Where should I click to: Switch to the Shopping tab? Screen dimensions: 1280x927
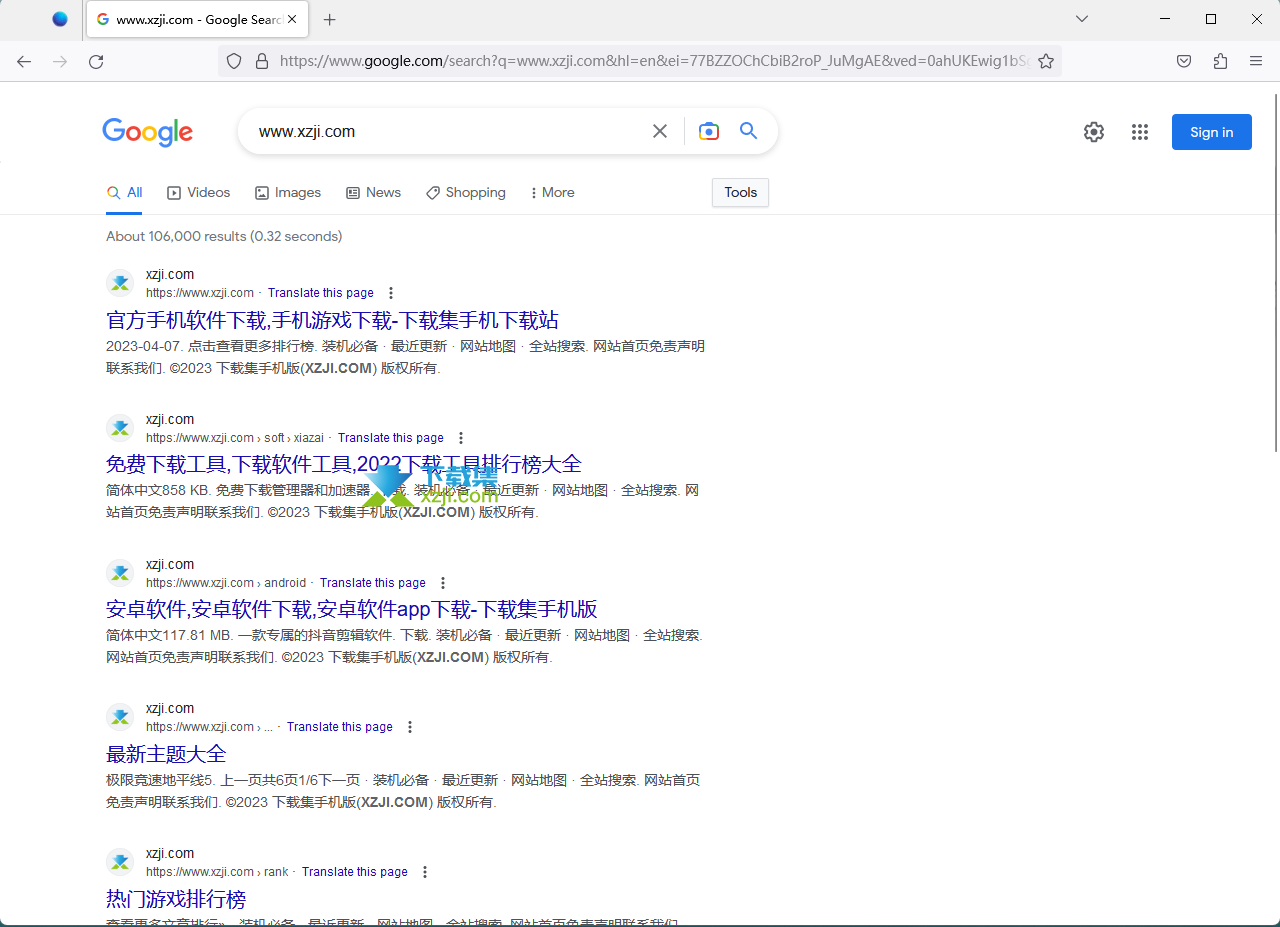tap(466, 192)
